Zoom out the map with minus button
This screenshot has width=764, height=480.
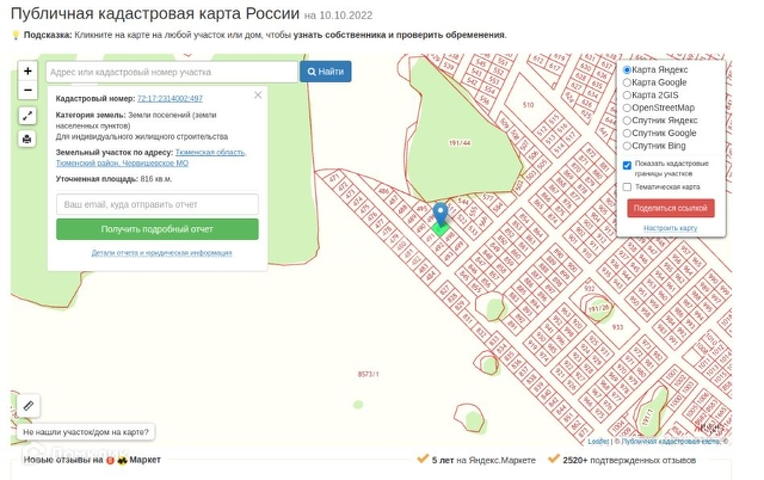pos(28,90)
